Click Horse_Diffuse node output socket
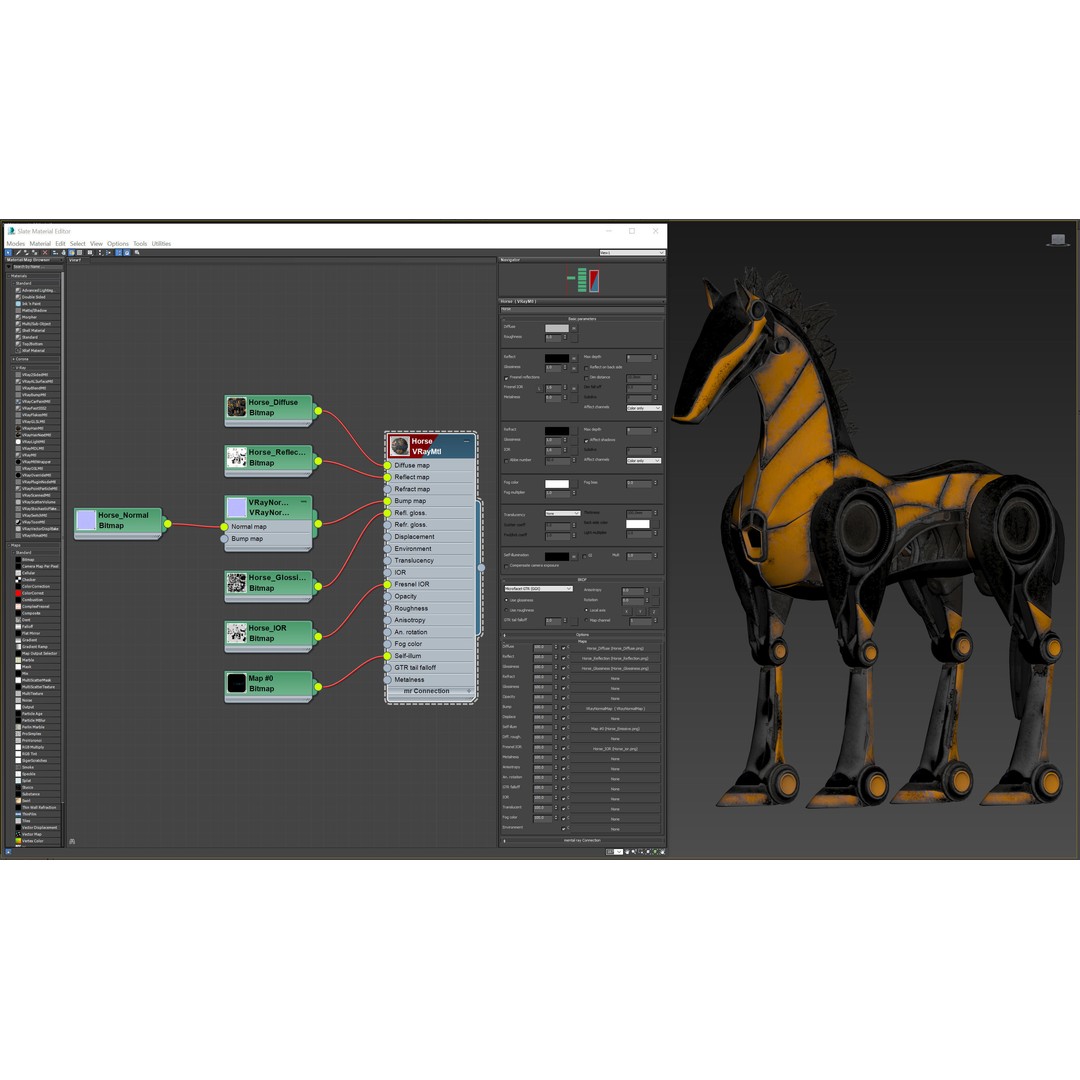Image resolution: width=1080 pixels, height=1080 pixels. point(318,411)
